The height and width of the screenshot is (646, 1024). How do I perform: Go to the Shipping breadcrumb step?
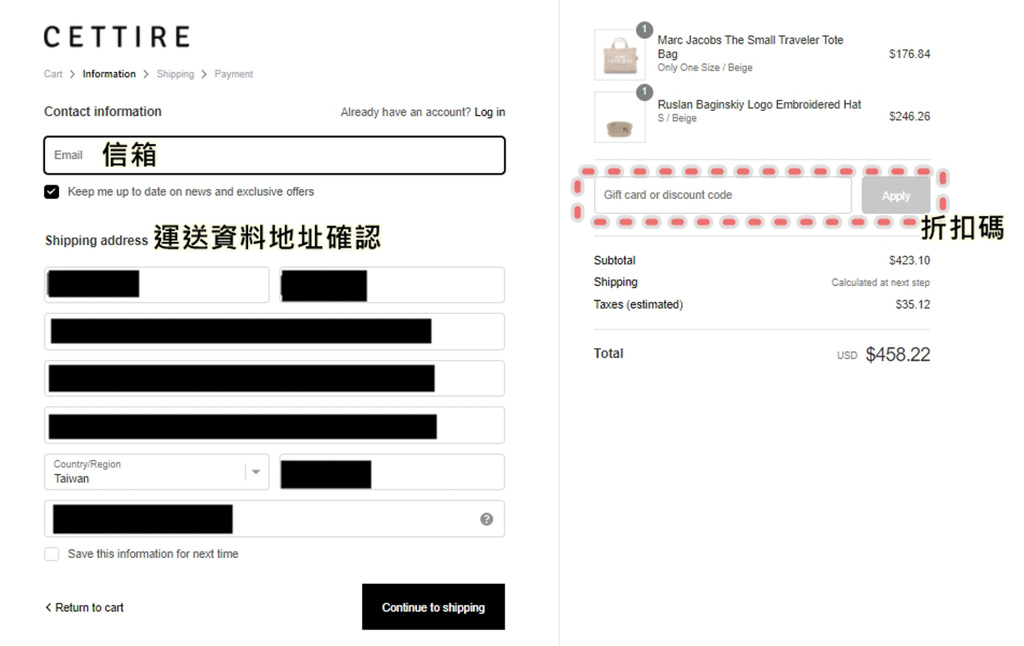click(175, 74)
